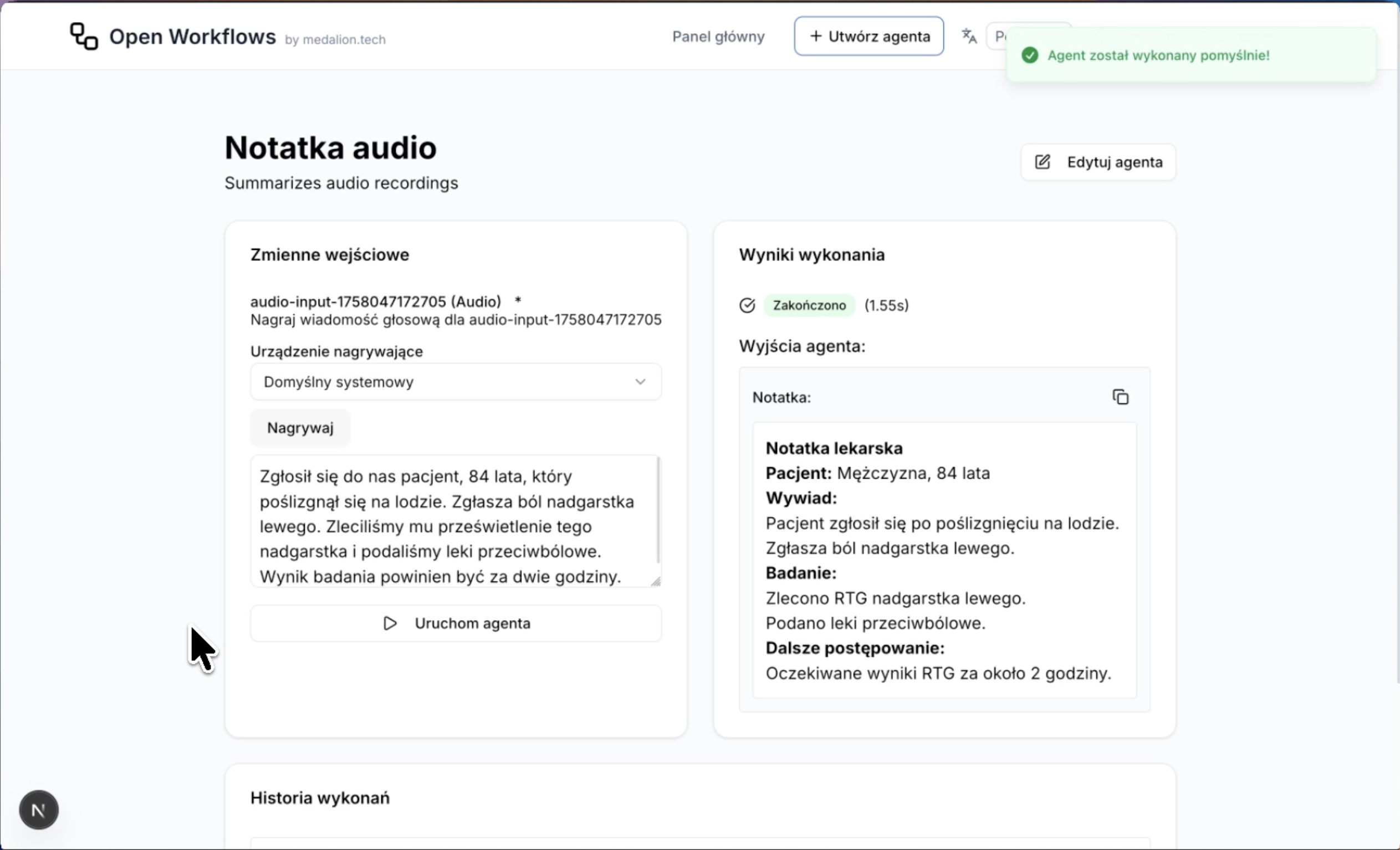Open Edytuj agenta to modify the agent

(1097, 162)
